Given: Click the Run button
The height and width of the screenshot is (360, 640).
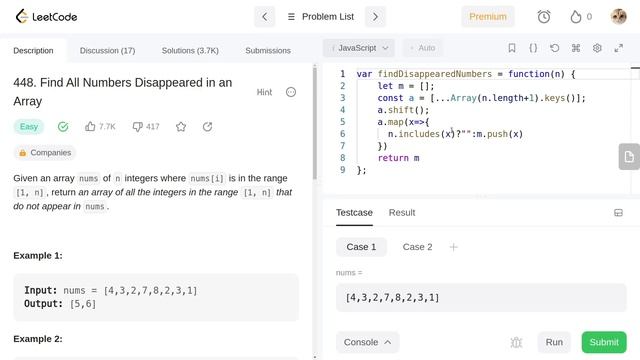Looking at the screenshot, I should click(554, 342).
